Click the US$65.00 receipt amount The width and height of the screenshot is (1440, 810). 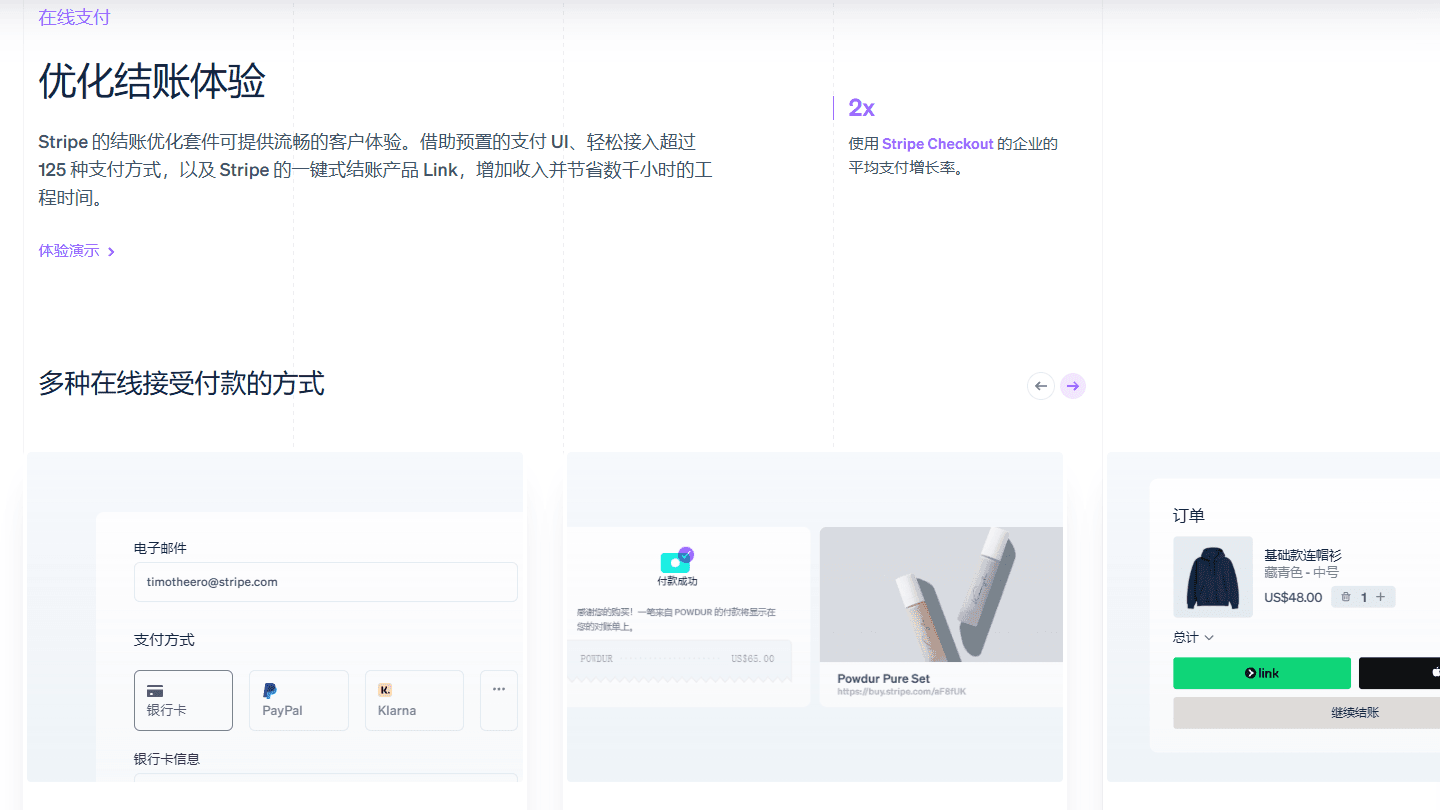[753, 659]
